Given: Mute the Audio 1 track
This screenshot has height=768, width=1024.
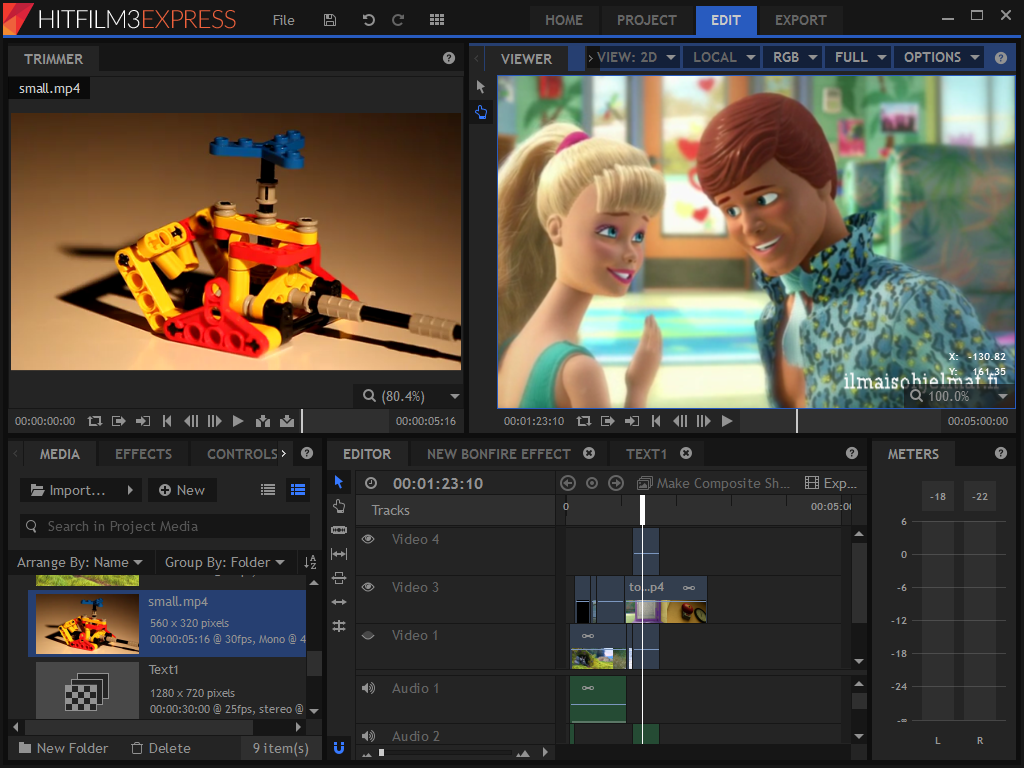Looking at the screenshot, I should [x=368, y=688].
